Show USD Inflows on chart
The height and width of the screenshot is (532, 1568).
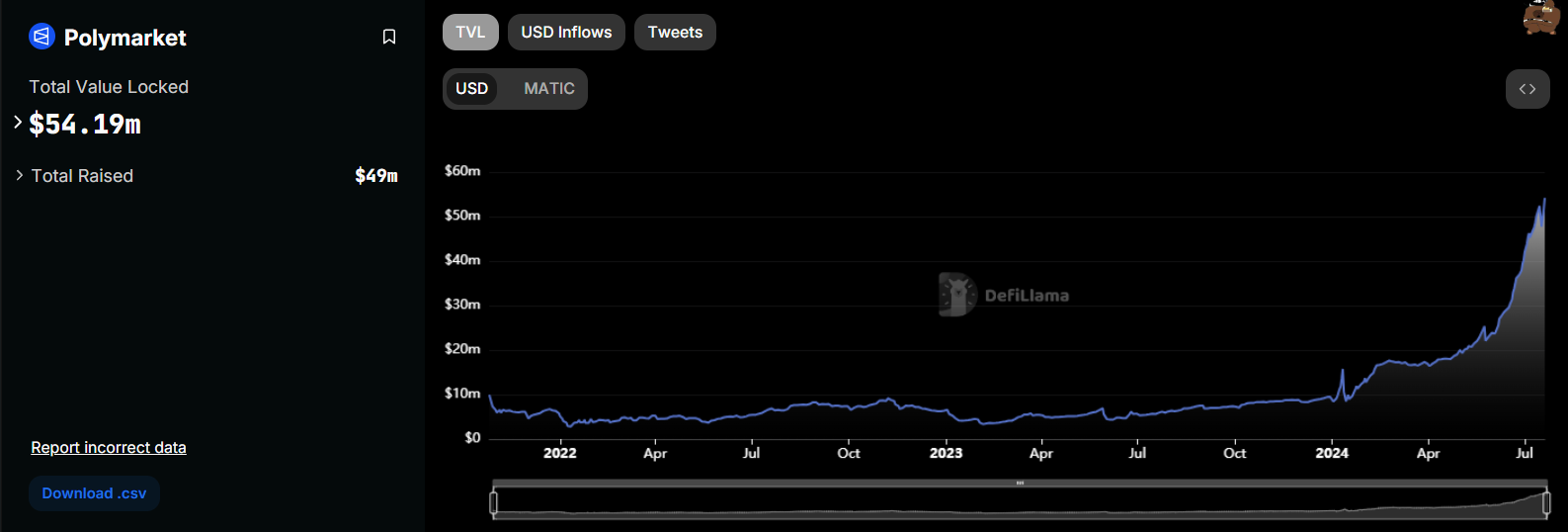click(566, 32)
